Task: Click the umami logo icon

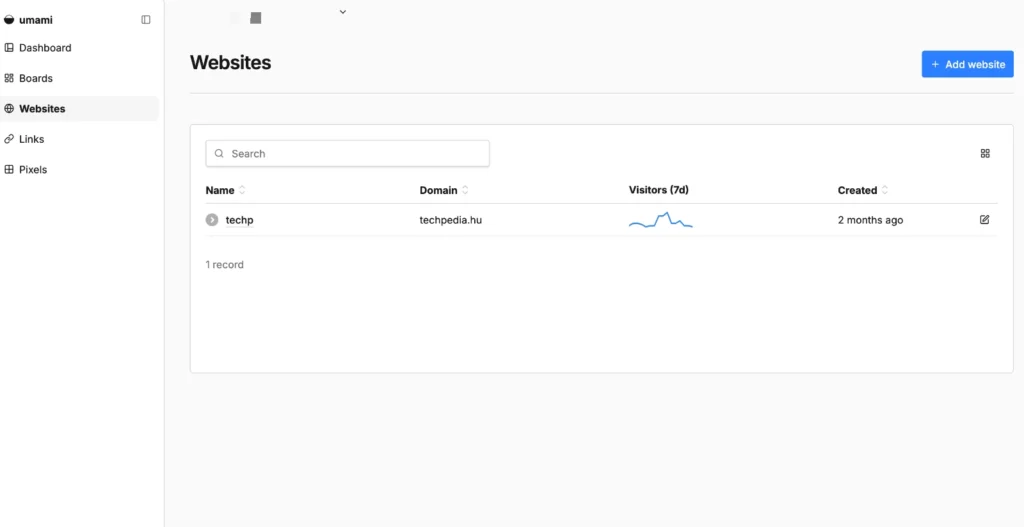Action: [x=9, y=20]
